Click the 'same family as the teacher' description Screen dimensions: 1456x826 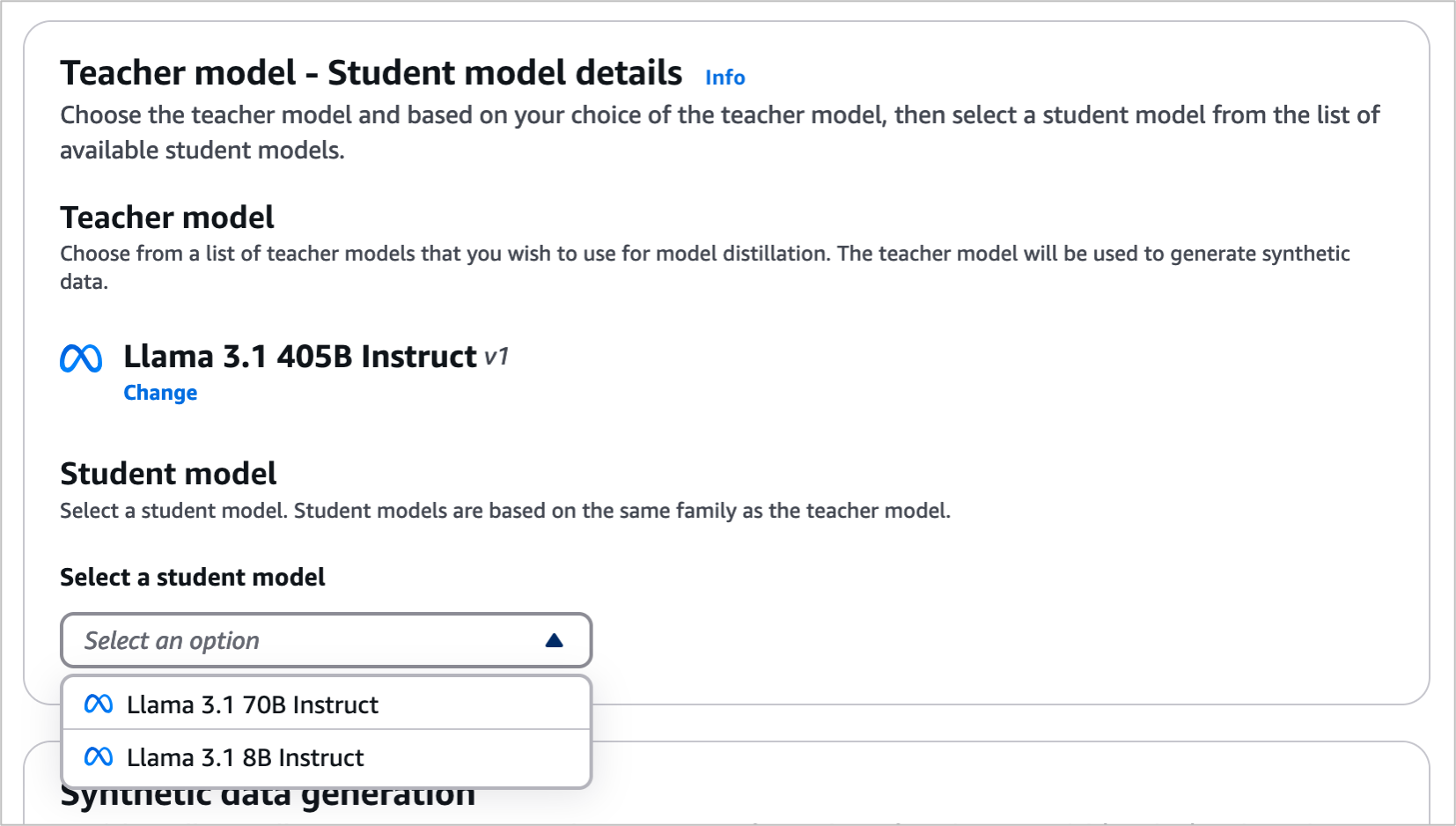pos(504,511)
